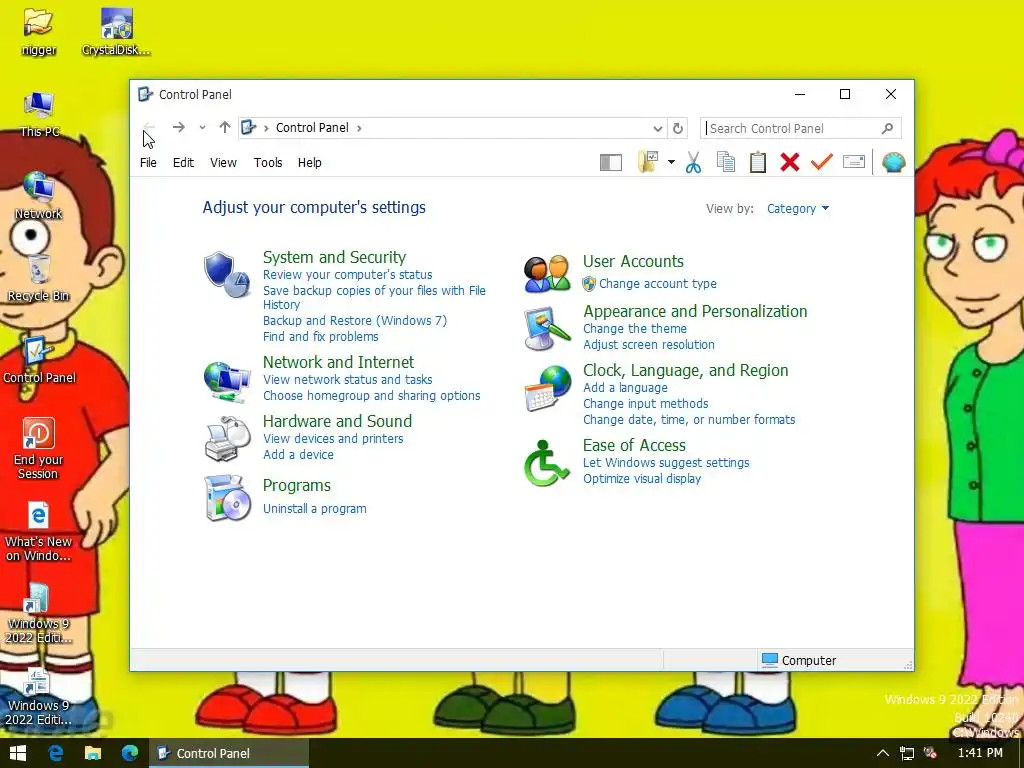Viewport: 1024px width, 768px height.
Task: Click Optimize visual display link
Action: [642, 478]
